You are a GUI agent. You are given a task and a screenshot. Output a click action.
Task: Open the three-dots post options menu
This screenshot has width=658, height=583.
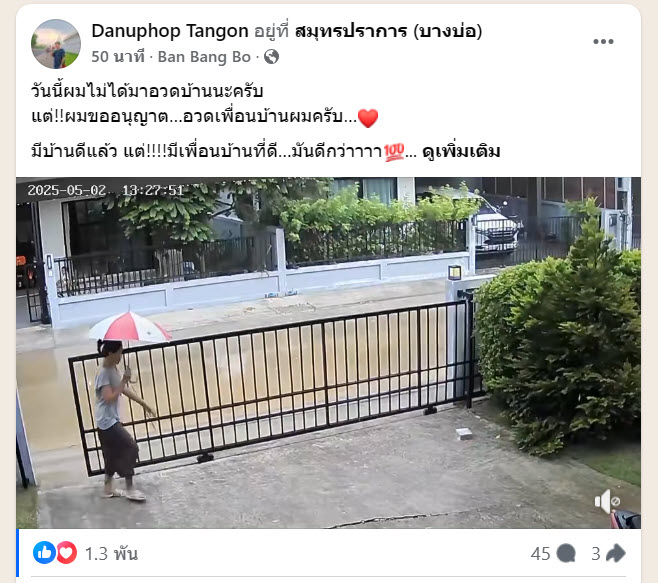tap(603, 41)
